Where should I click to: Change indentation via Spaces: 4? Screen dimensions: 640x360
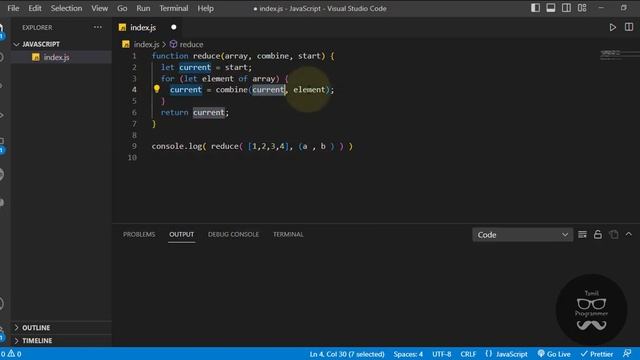pos(408,354)
